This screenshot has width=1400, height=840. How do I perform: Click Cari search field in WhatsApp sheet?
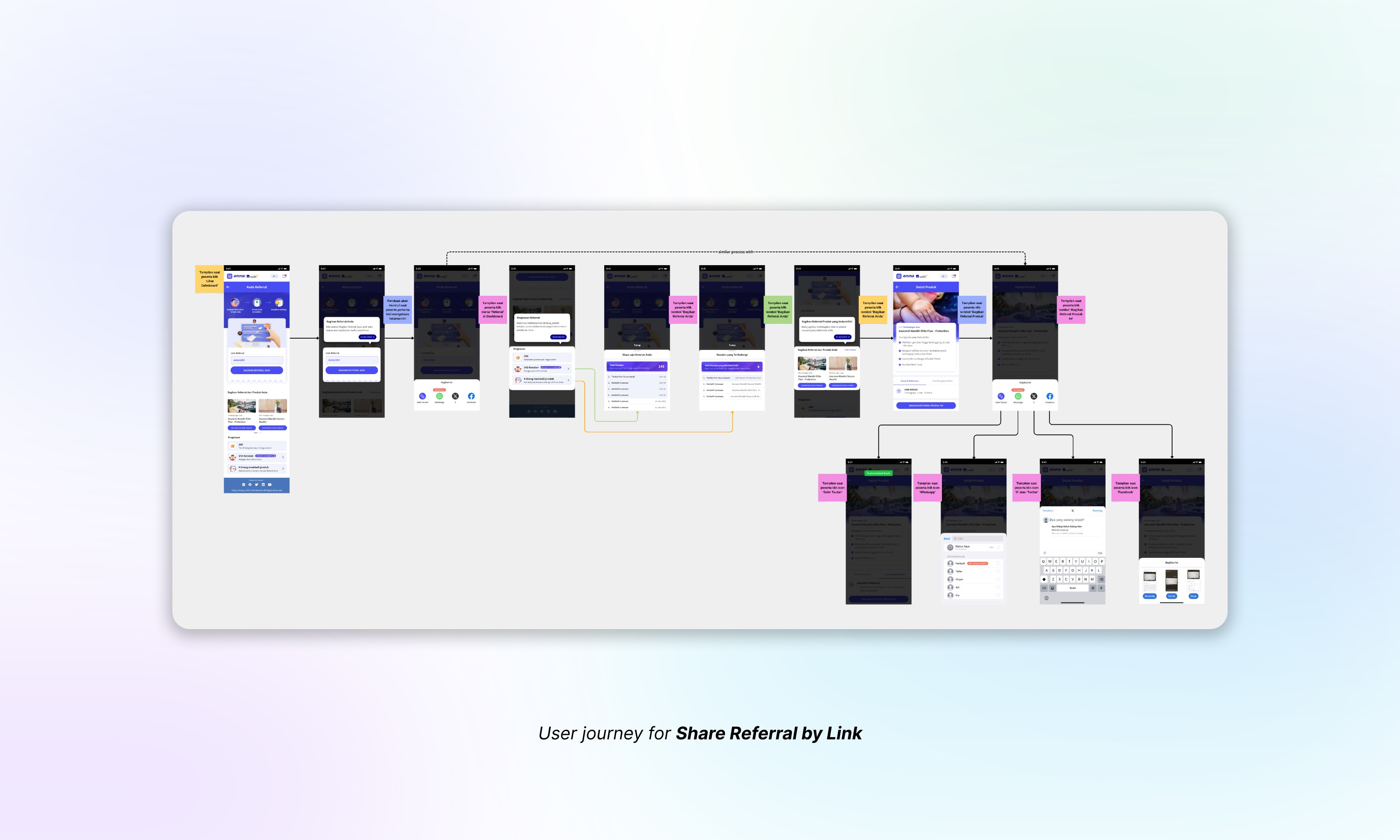click(978, 538)
